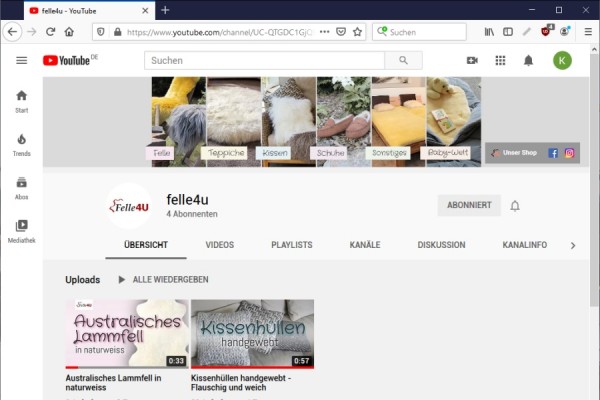Switch to the VIDEOS tab
The height and width of the screenshot is (400, 600).
pos(219,245)
